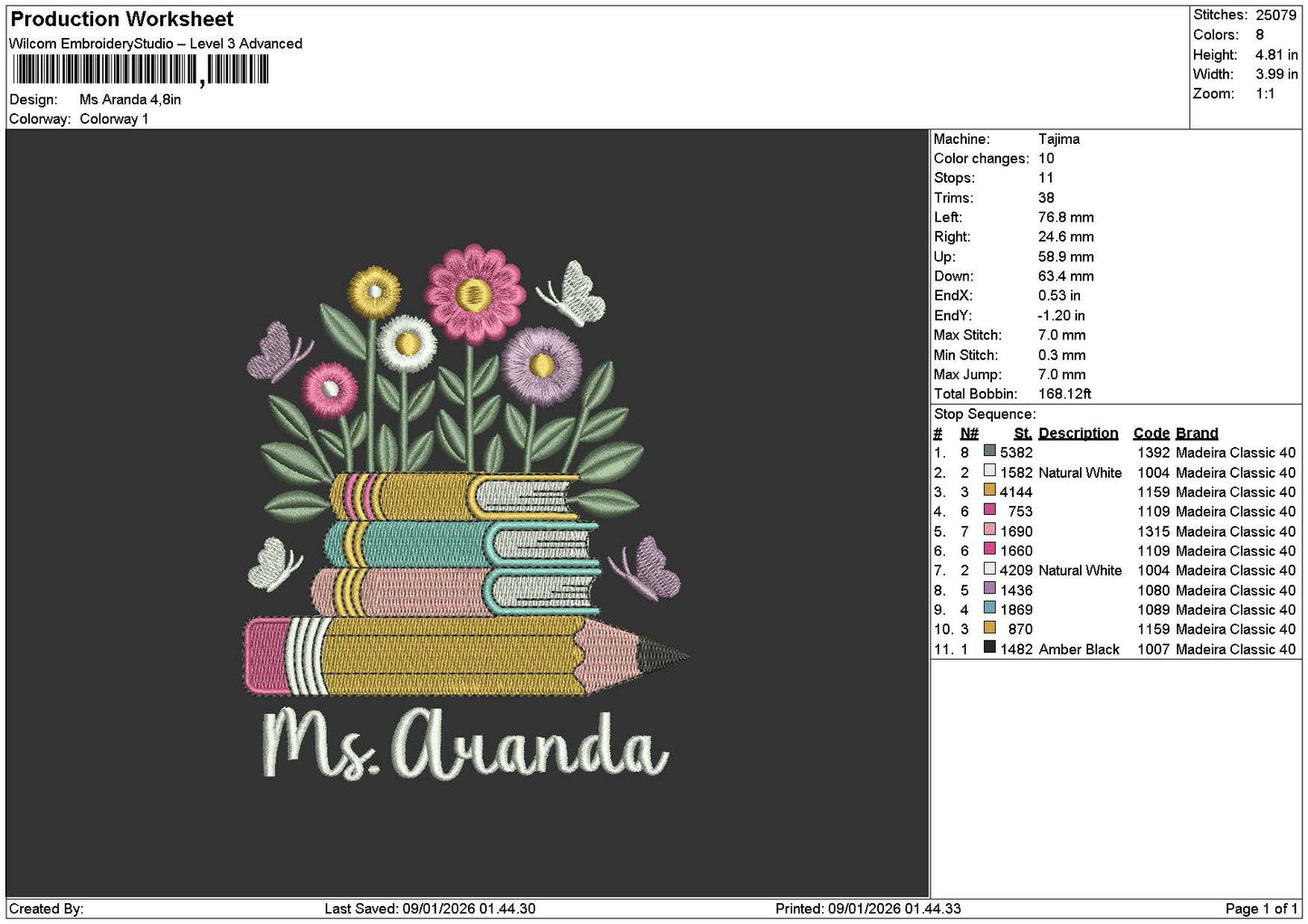Click the Max Stitch value 7.0 mm
The width and height of the screenshot is (1308, 924).
click(1062, 335)
